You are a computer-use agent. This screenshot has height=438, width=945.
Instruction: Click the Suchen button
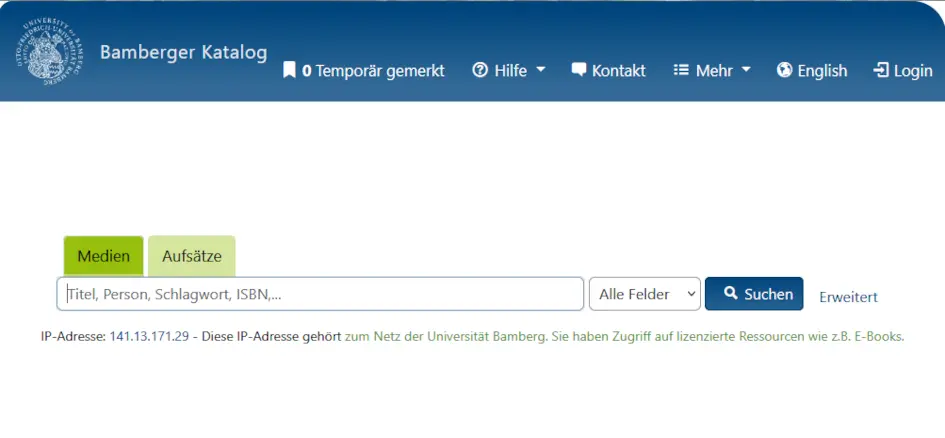coord(754,294)
